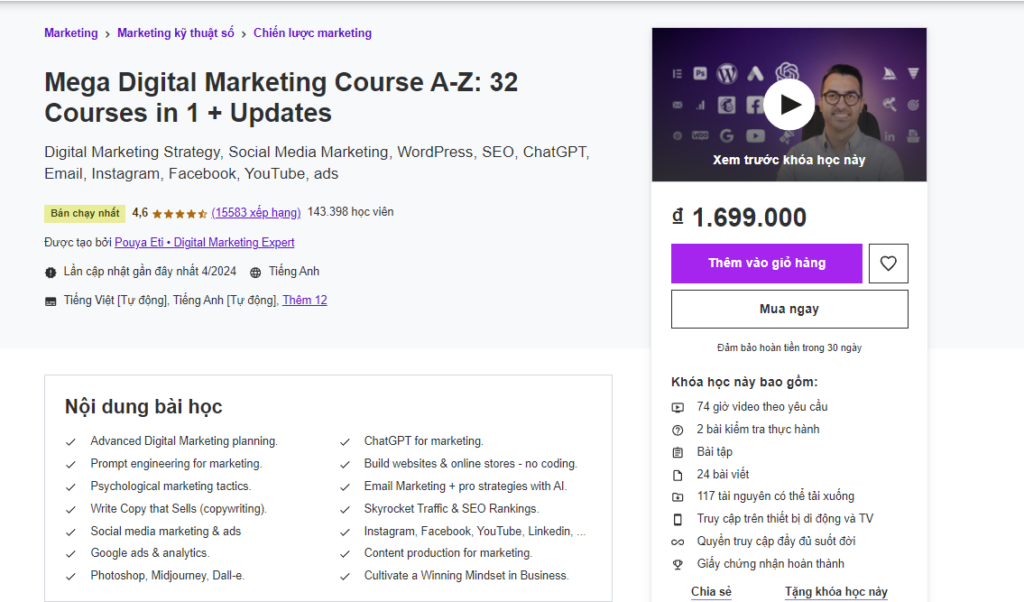Go to Marketing in the breadcrumb
The image size is (1024, 602).
[70, 32]
